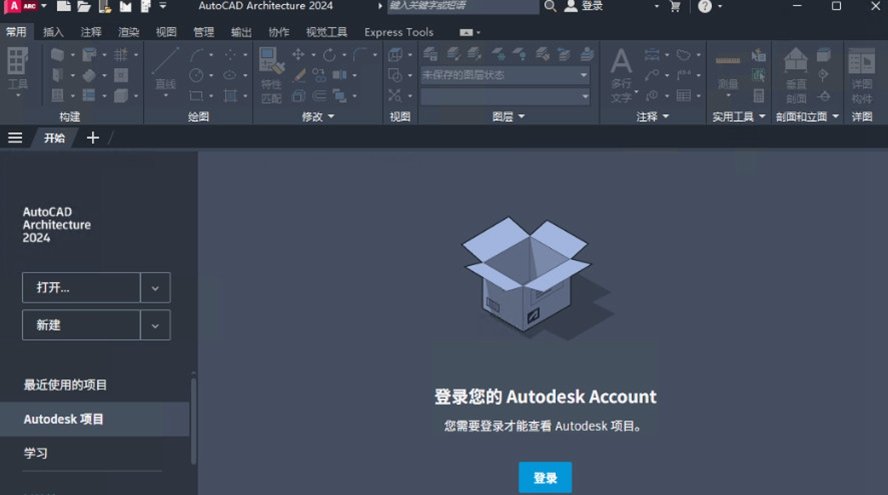Viewport: 888px width, 495px height.
Task: Select the Rotate tool in 修改 panel
Action: [x=329, y=54]
